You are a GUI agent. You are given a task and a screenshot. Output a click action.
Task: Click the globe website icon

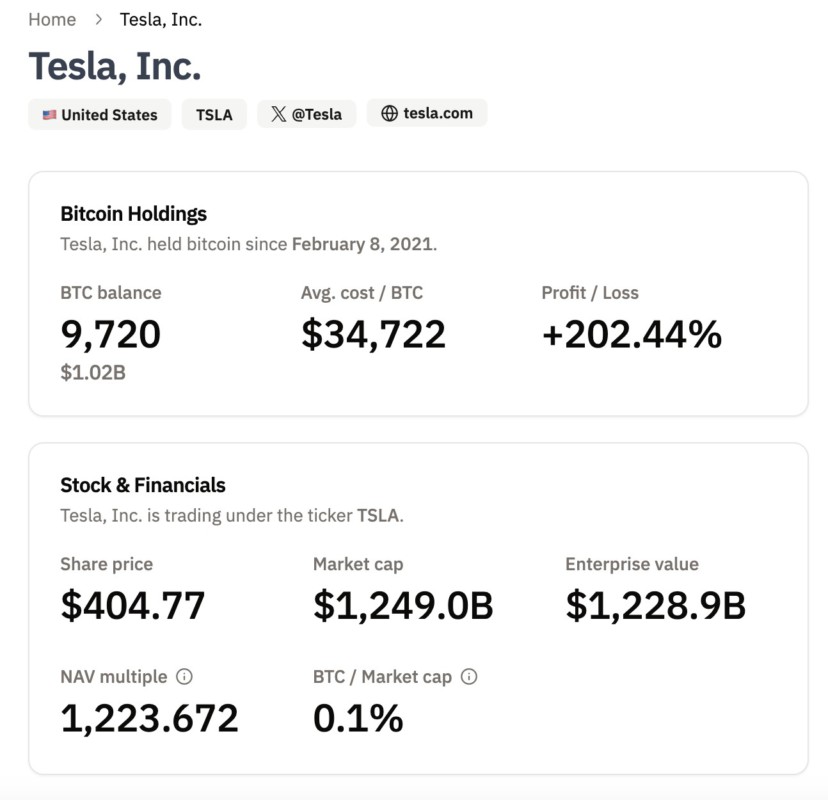(x=389, y=114)
